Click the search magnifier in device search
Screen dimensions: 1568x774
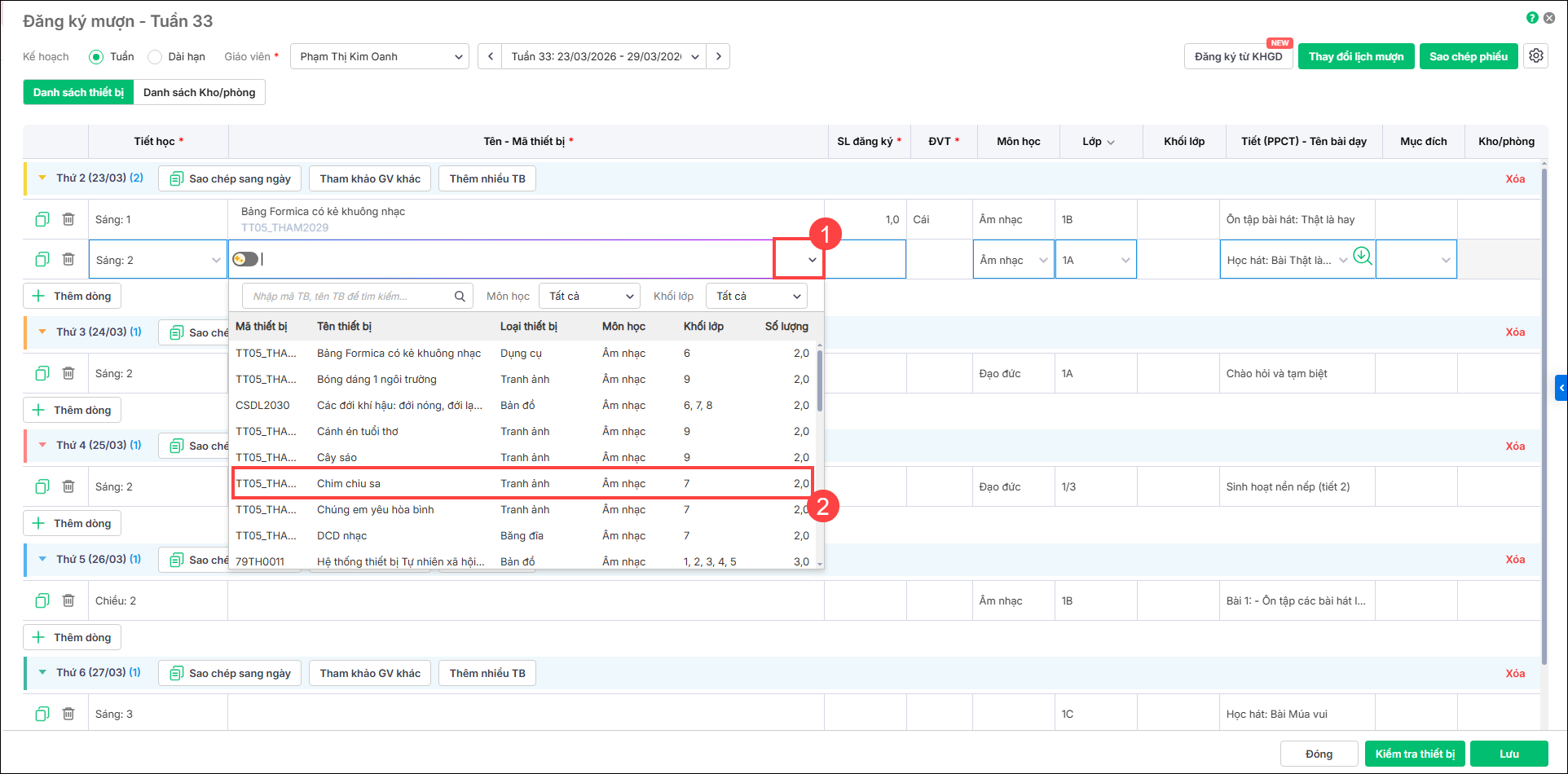point(460,296)
